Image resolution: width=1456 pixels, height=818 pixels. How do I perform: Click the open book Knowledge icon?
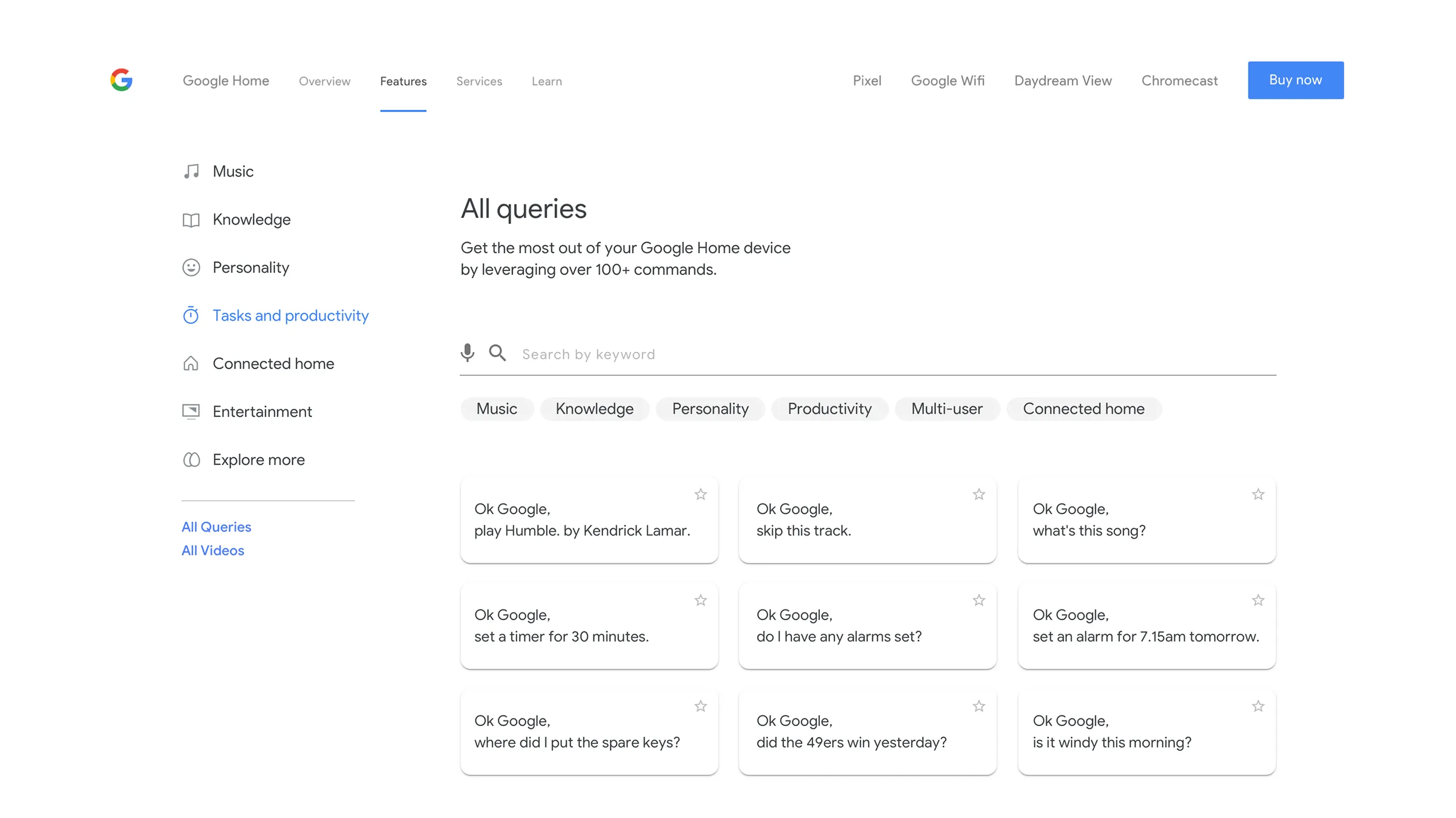click(191, 220)
